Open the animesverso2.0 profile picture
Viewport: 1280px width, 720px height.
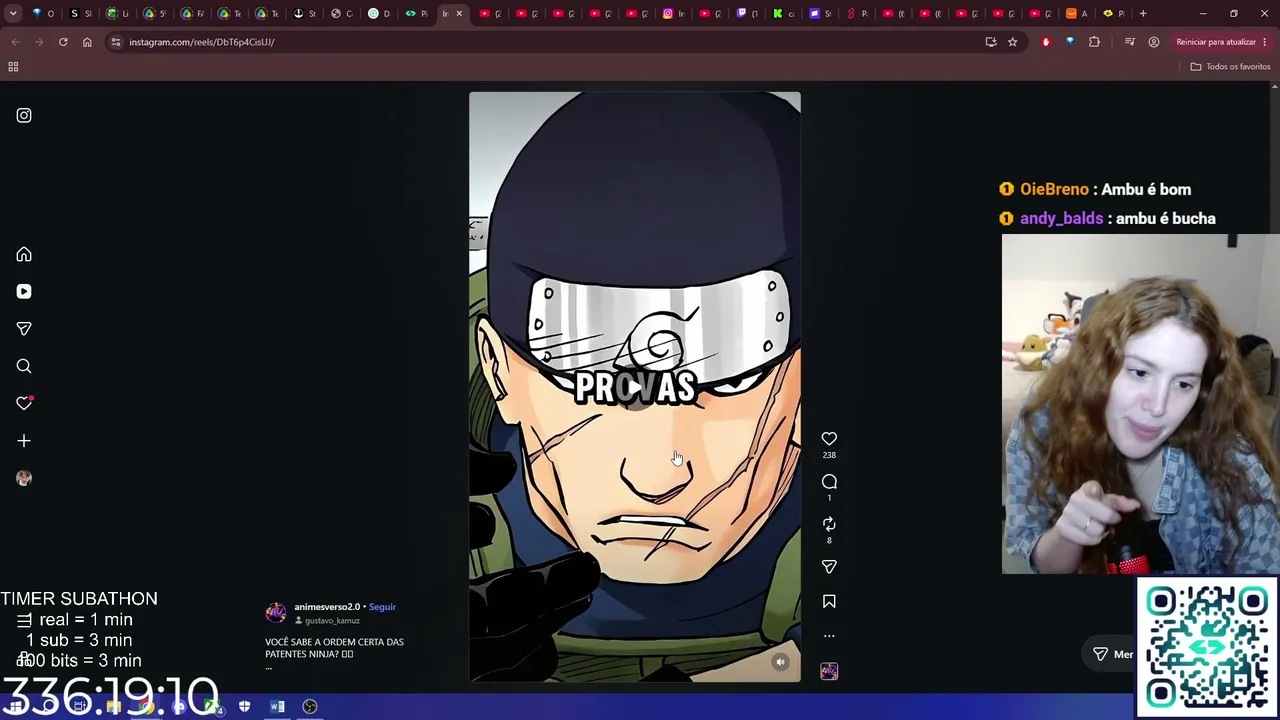click(276, 613)
